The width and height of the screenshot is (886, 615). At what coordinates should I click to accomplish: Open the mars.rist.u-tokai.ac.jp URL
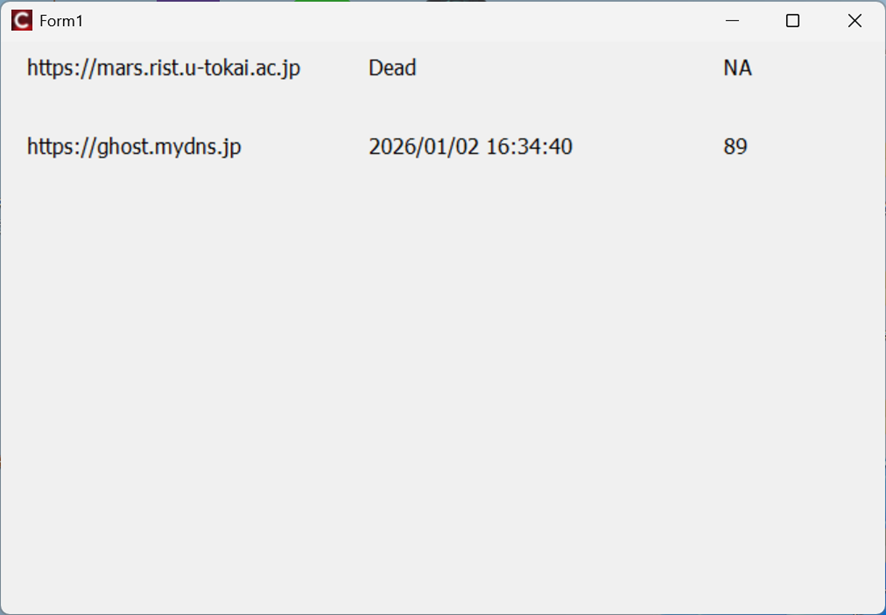click(163, 68)
